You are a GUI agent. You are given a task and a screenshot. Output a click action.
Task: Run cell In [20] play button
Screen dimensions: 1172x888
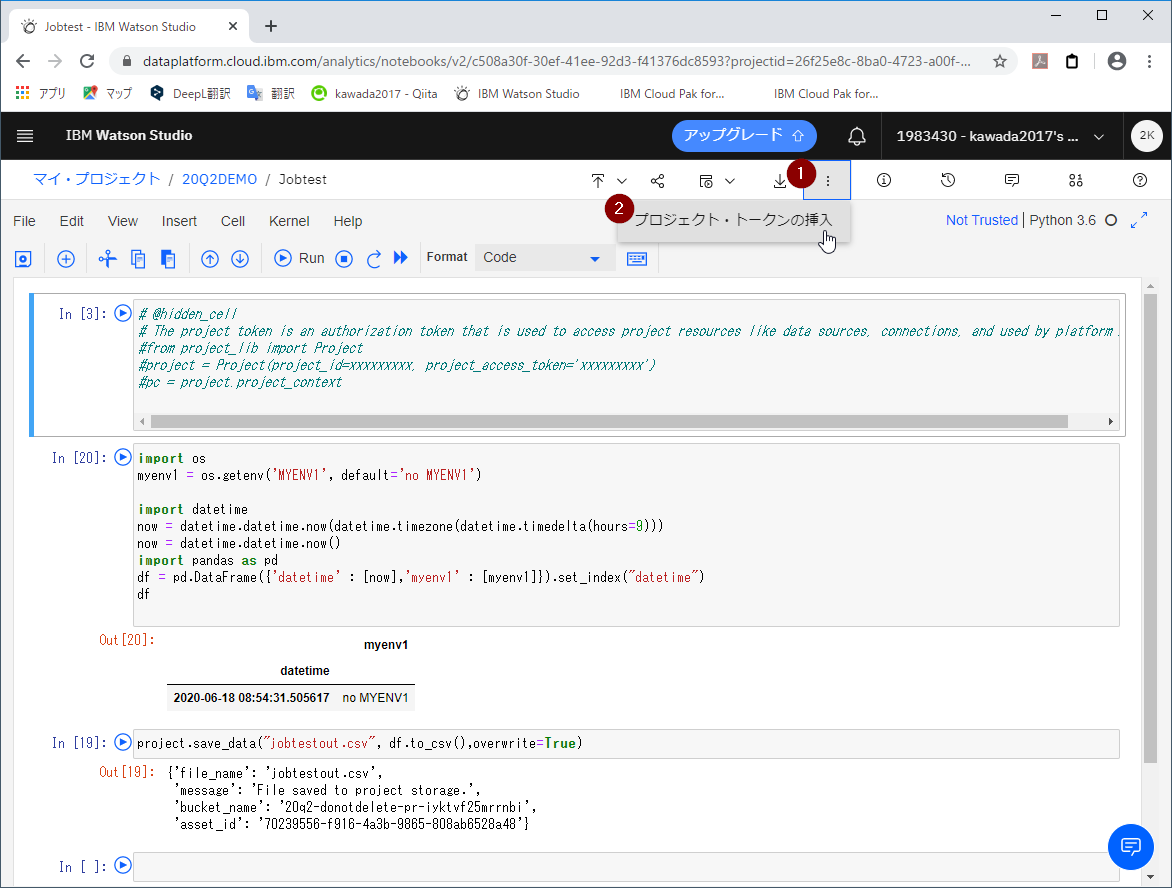click(x=123, y=457)
